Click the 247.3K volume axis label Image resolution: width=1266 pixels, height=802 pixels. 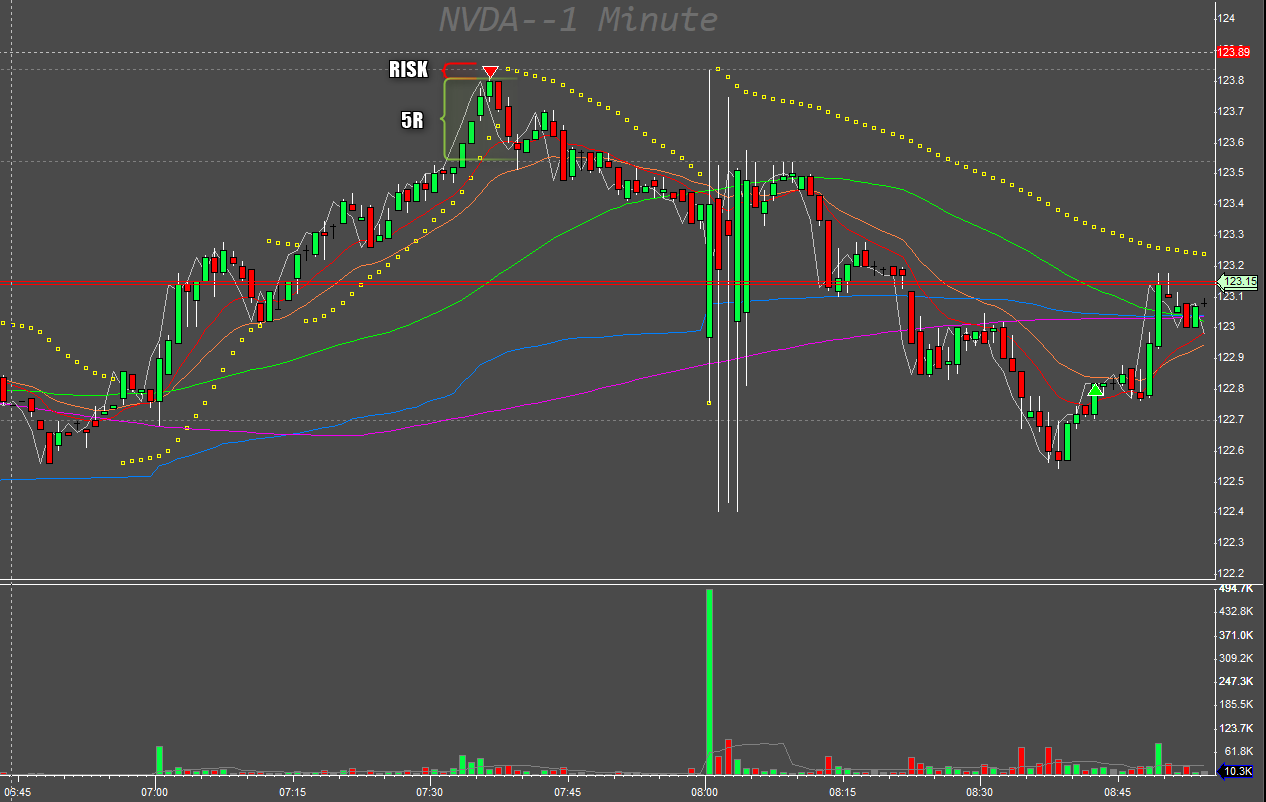click(x=1234, y=681)
